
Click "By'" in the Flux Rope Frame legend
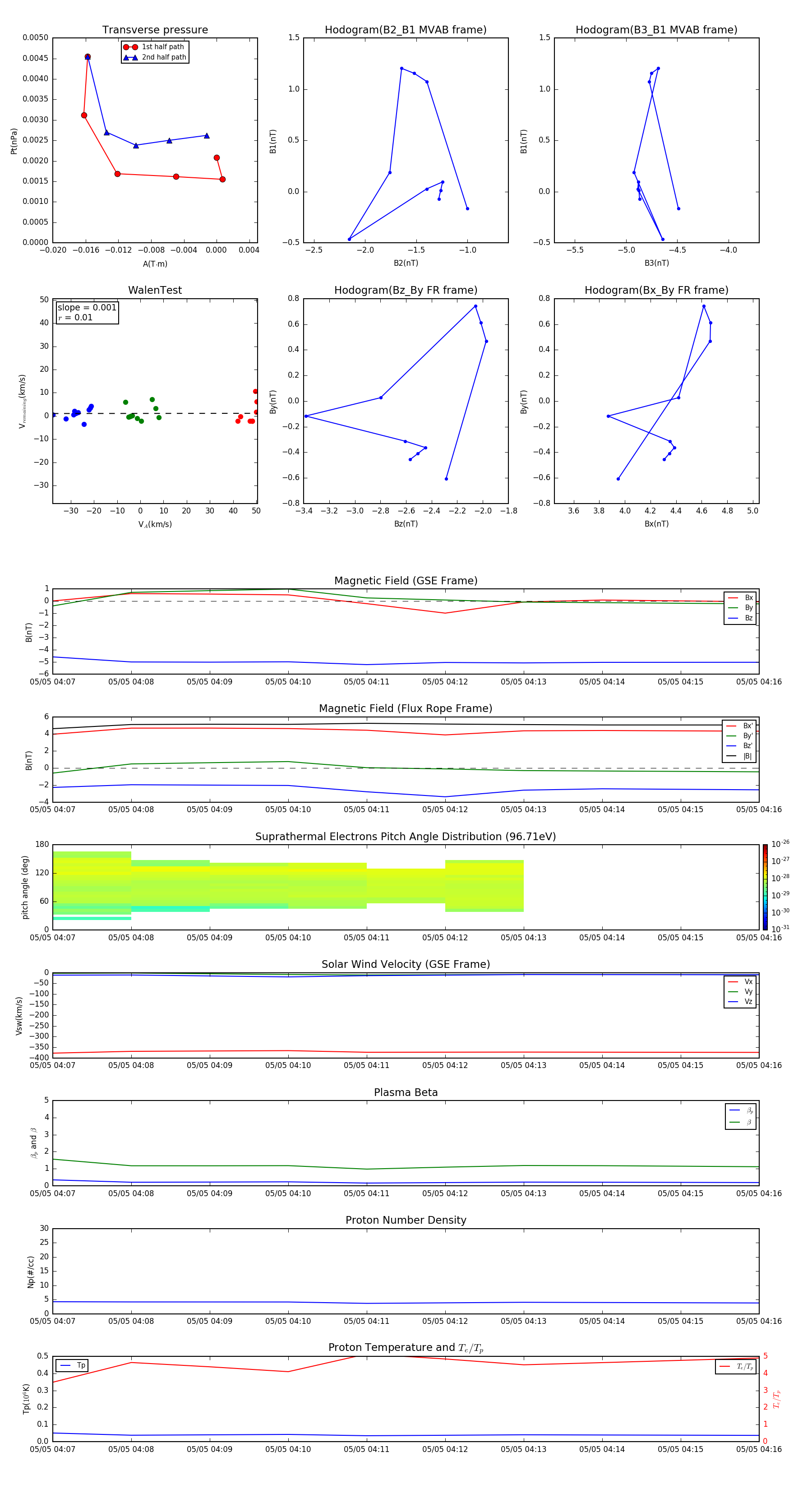click(x=740, y=736)
